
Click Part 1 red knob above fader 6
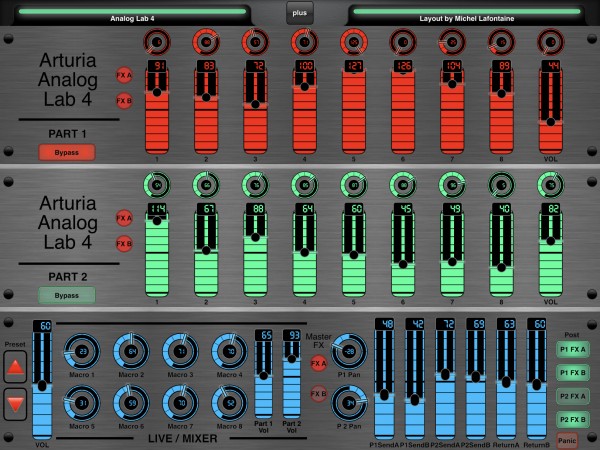(x=403, y=42)
